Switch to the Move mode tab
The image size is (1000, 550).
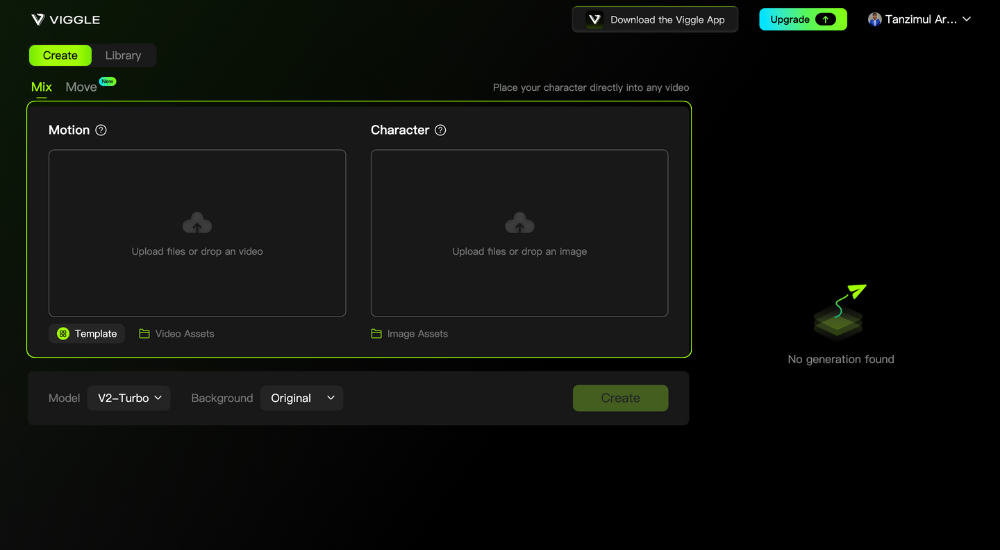click(82, 87)
